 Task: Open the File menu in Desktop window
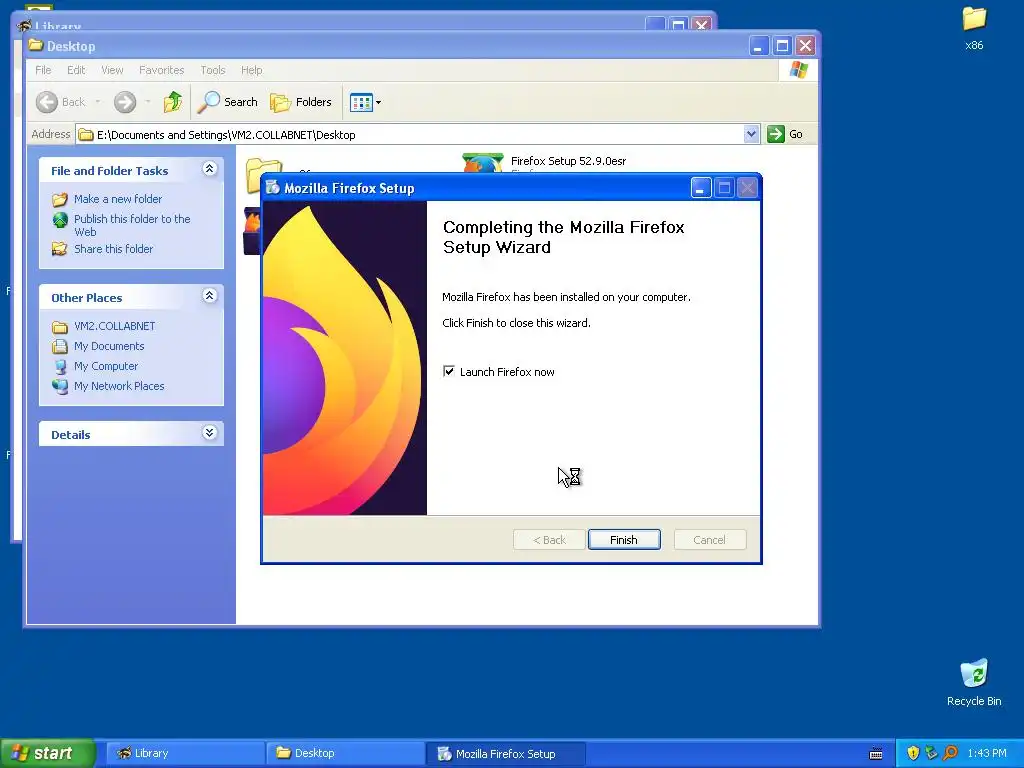[x=43, y=70]
